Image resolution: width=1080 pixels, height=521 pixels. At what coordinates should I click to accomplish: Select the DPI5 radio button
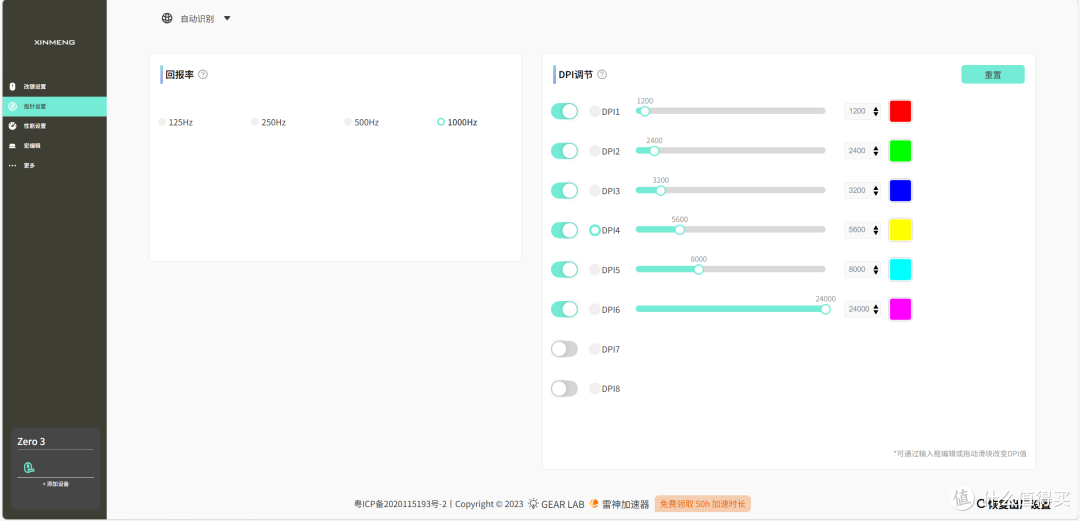[x=594, y=269]
